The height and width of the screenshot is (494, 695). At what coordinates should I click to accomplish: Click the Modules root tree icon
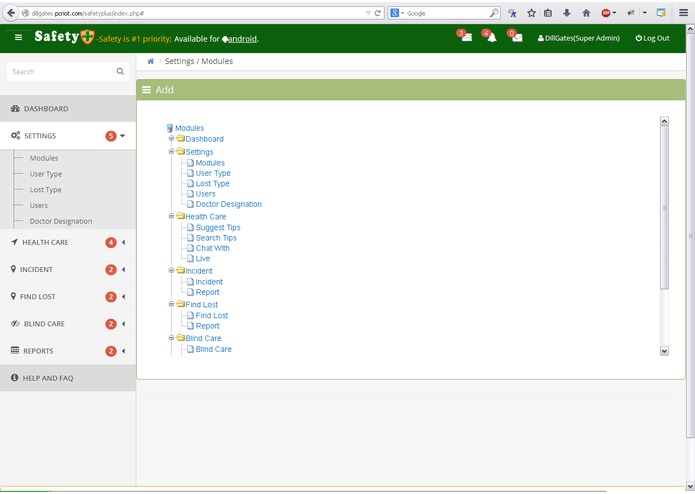[x=170, y=128]
